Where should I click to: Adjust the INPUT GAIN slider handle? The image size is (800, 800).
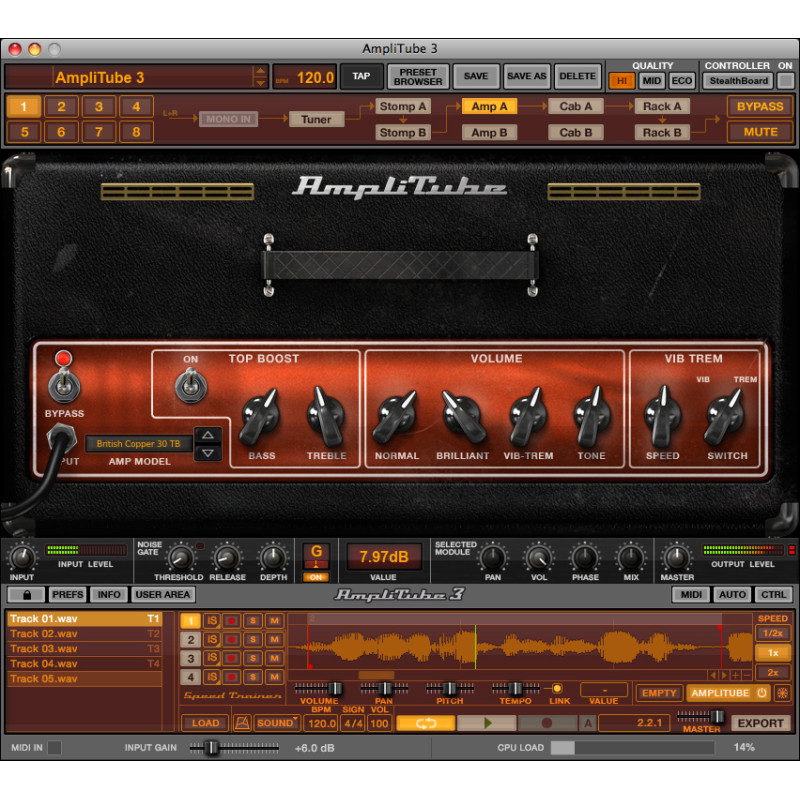click(x=211, y=748)
